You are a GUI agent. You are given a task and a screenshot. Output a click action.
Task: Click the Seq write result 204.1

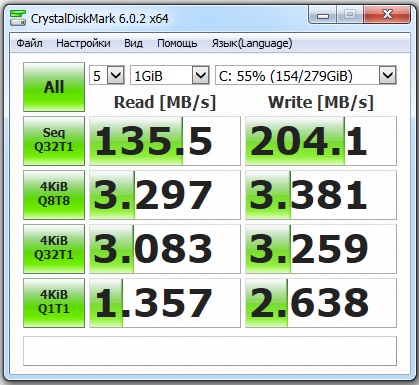click(321, 141)
